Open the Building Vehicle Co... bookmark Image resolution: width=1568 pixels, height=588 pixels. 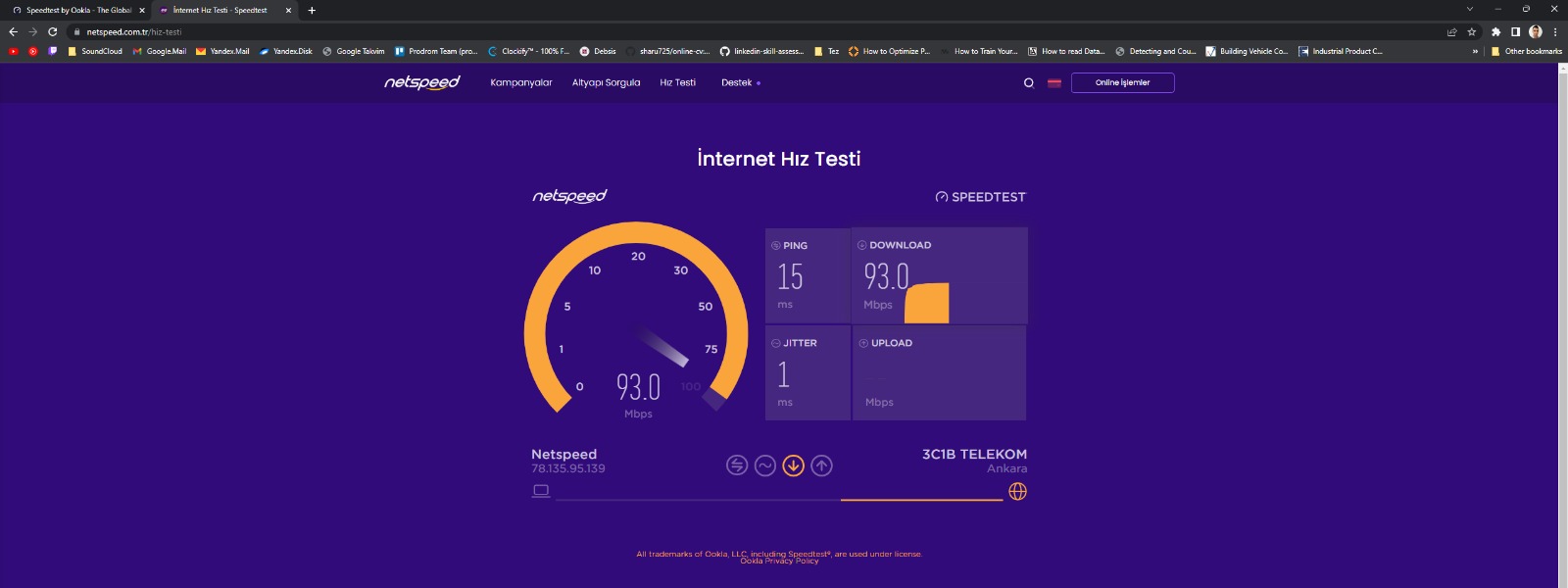coord(1247,51)
